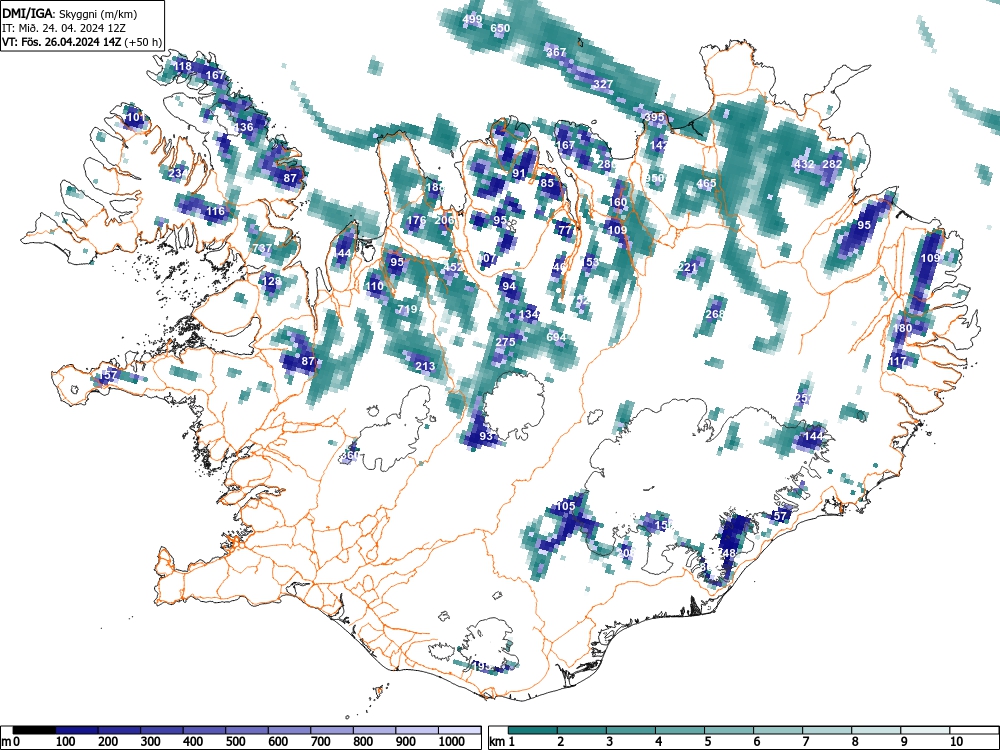Viewport: 1000px width, 750px height.
Task: Click the 499 visibility value offshore north
Action: pyautogui.click(x=472, y=19)
